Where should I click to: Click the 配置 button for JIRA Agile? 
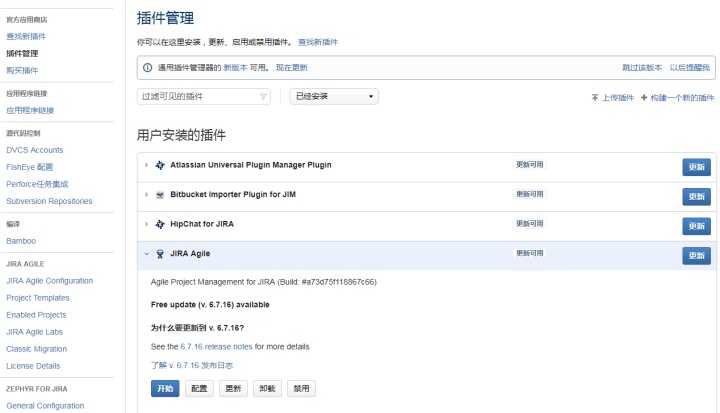199,389
